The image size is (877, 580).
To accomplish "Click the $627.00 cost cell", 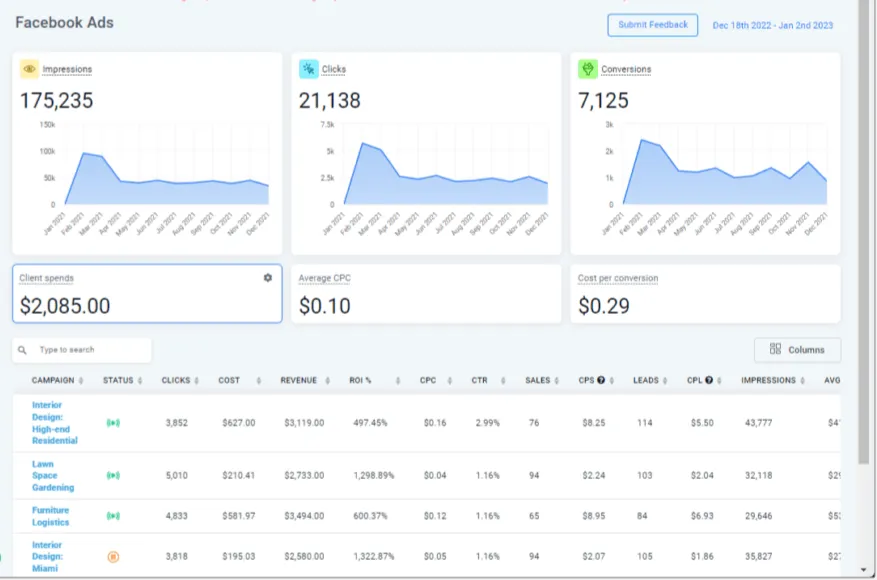I will point(239,423).
